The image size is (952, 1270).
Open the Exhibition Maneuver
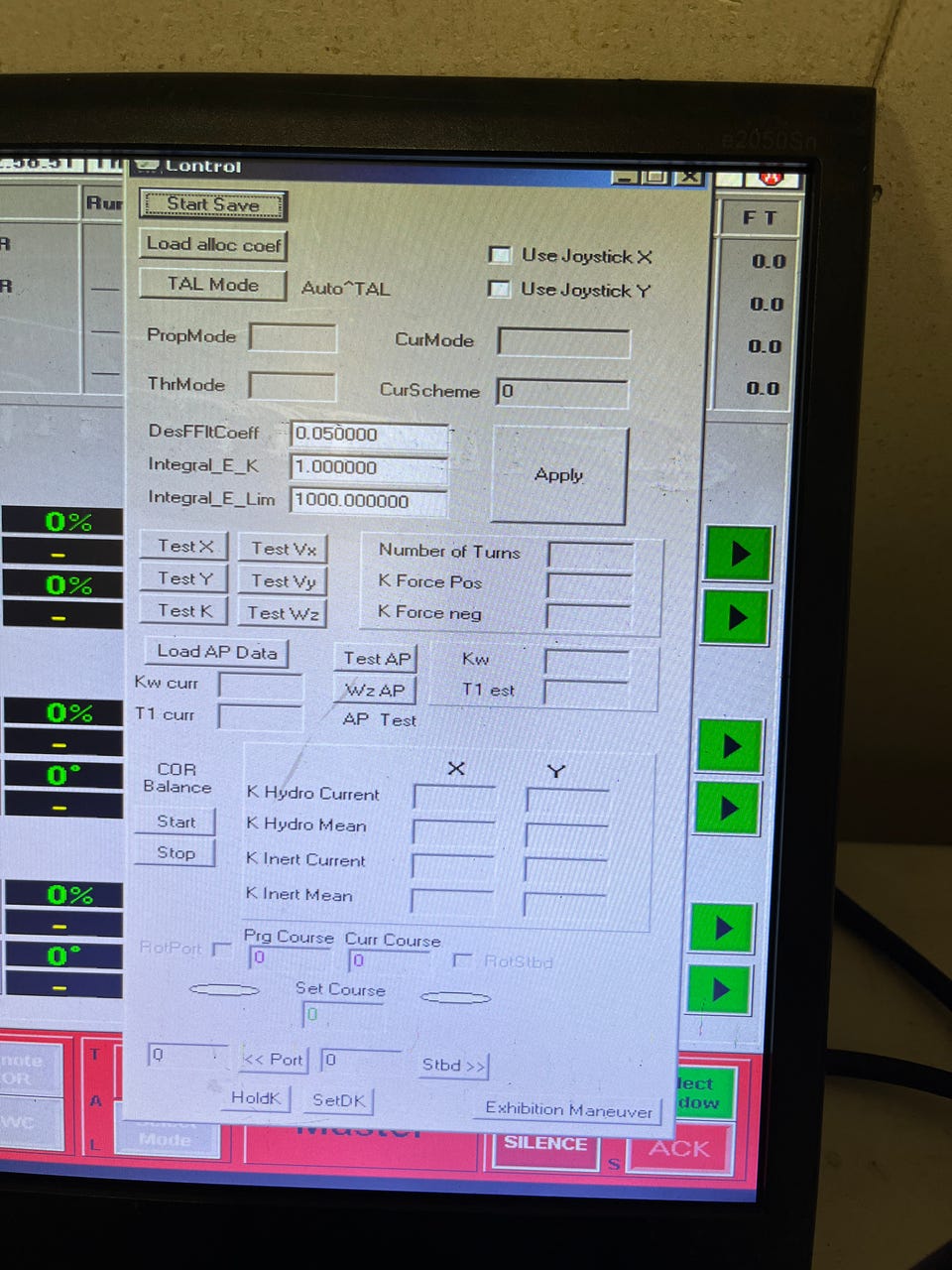[568, 1109]
